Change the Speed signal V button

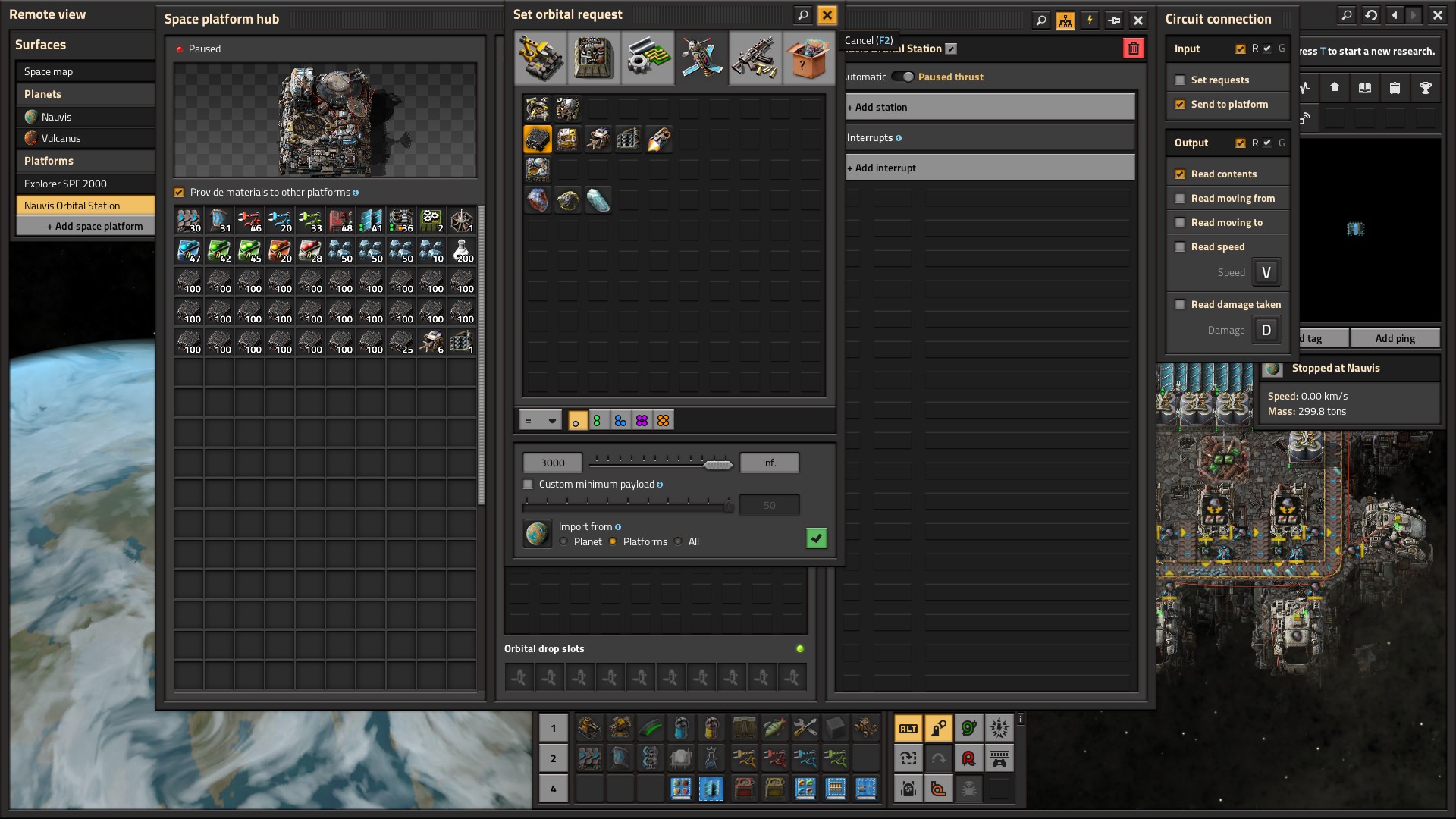1266,272
